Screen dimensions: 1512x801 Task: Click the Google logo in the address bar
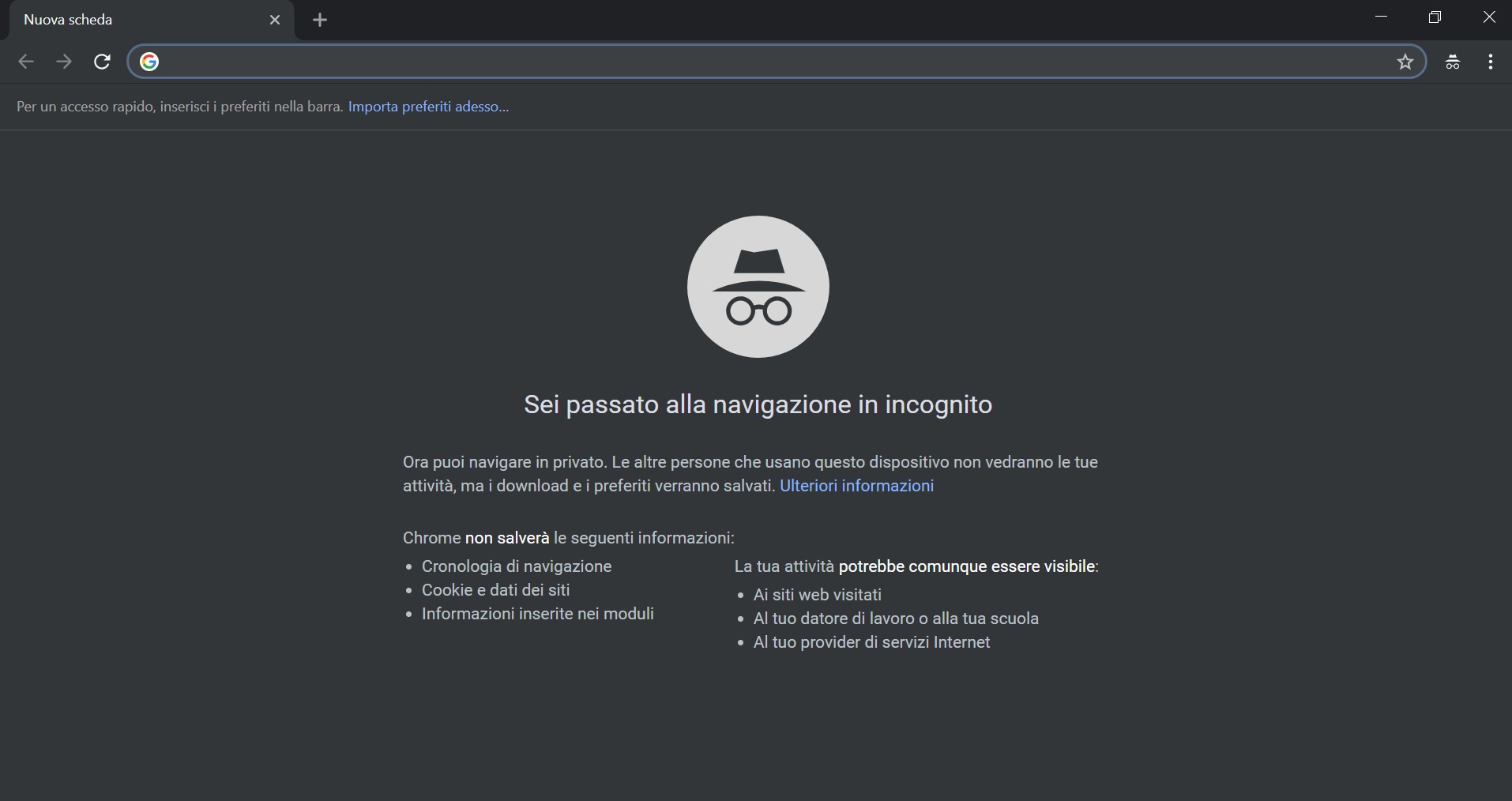pyautogui.click(x=149, y=62)
